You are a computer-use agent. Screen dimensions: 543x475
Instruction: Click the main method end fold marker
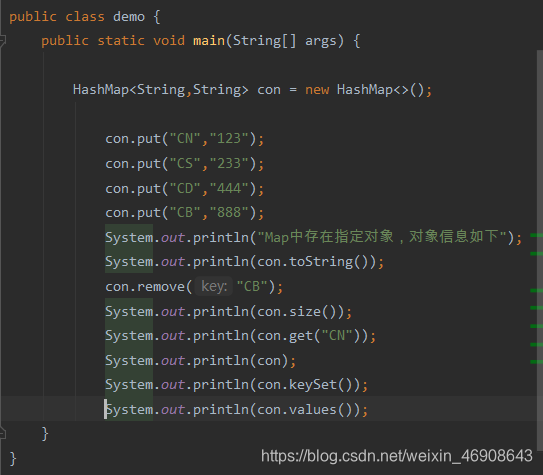3,433
